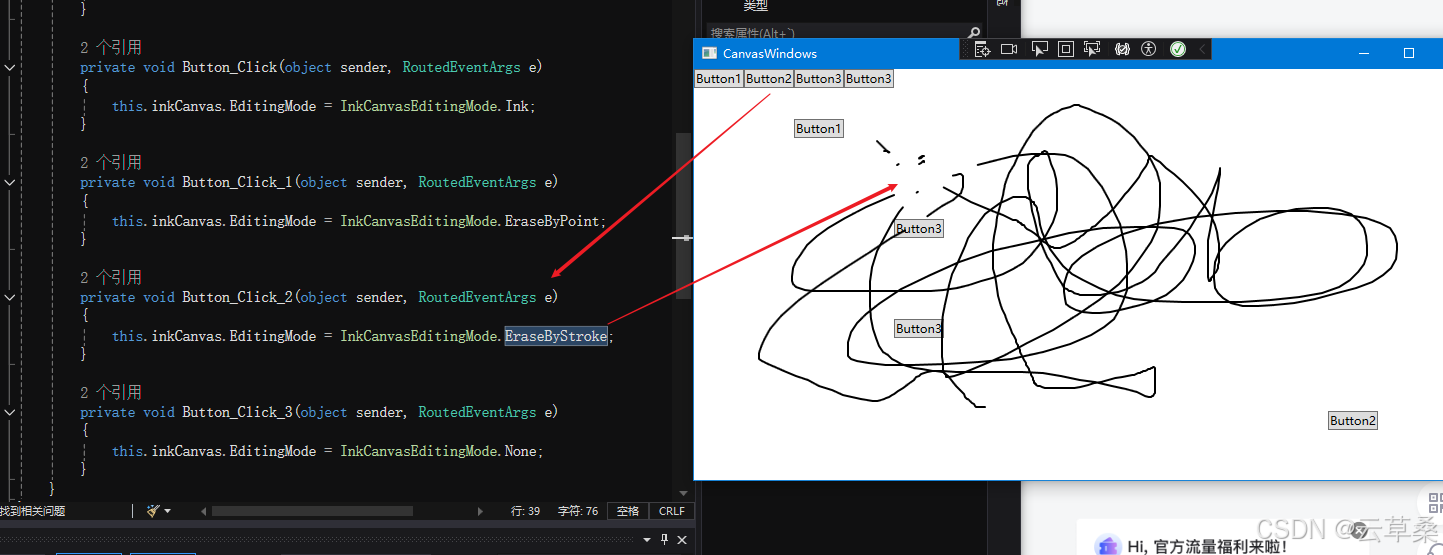Collapse the Button_Click method with its fold chevron
The image size is (1443, 555).
click(x=9, y=68)
